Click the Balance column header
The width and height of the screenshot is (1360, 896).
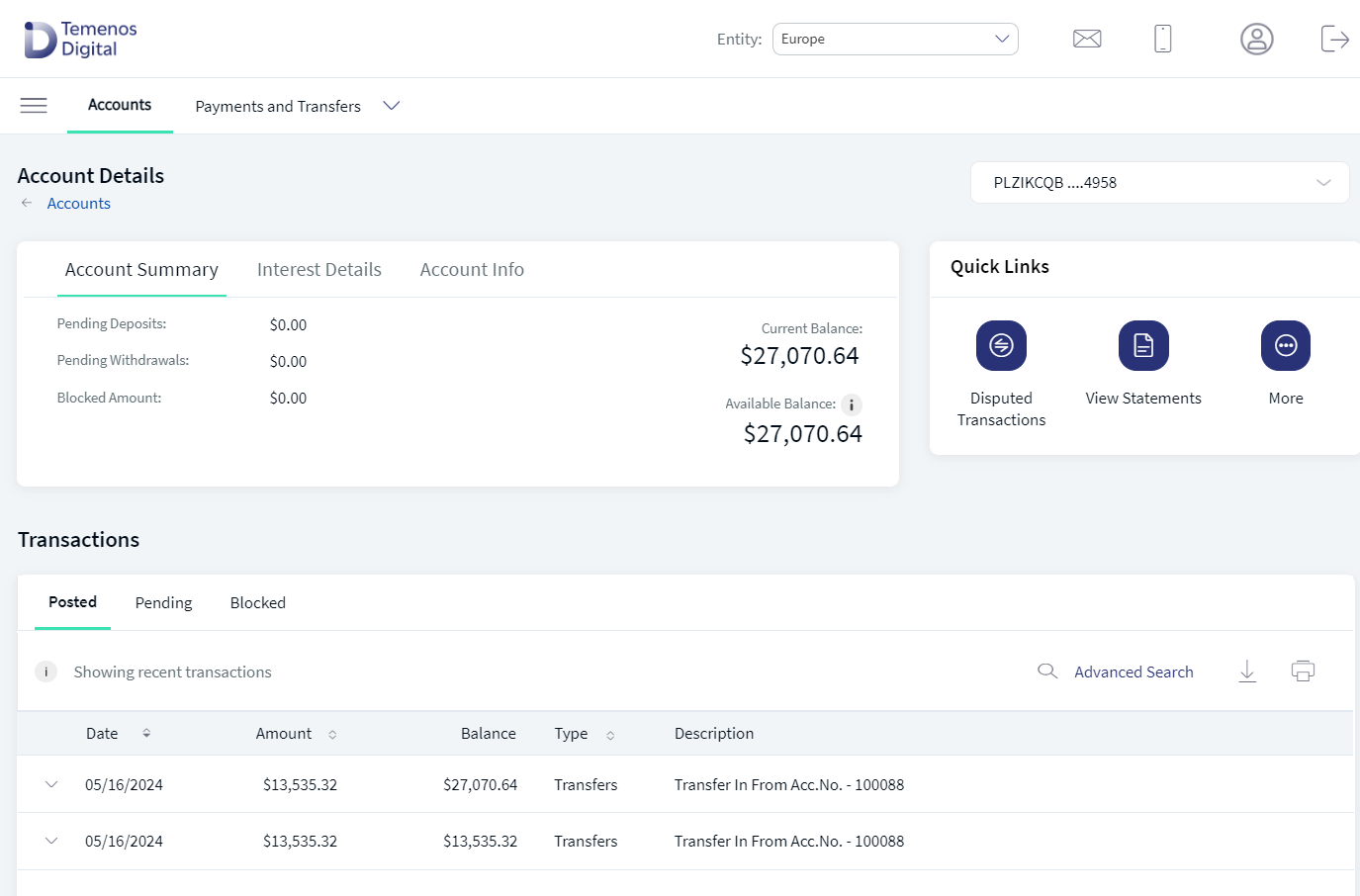tap(489, 733)
